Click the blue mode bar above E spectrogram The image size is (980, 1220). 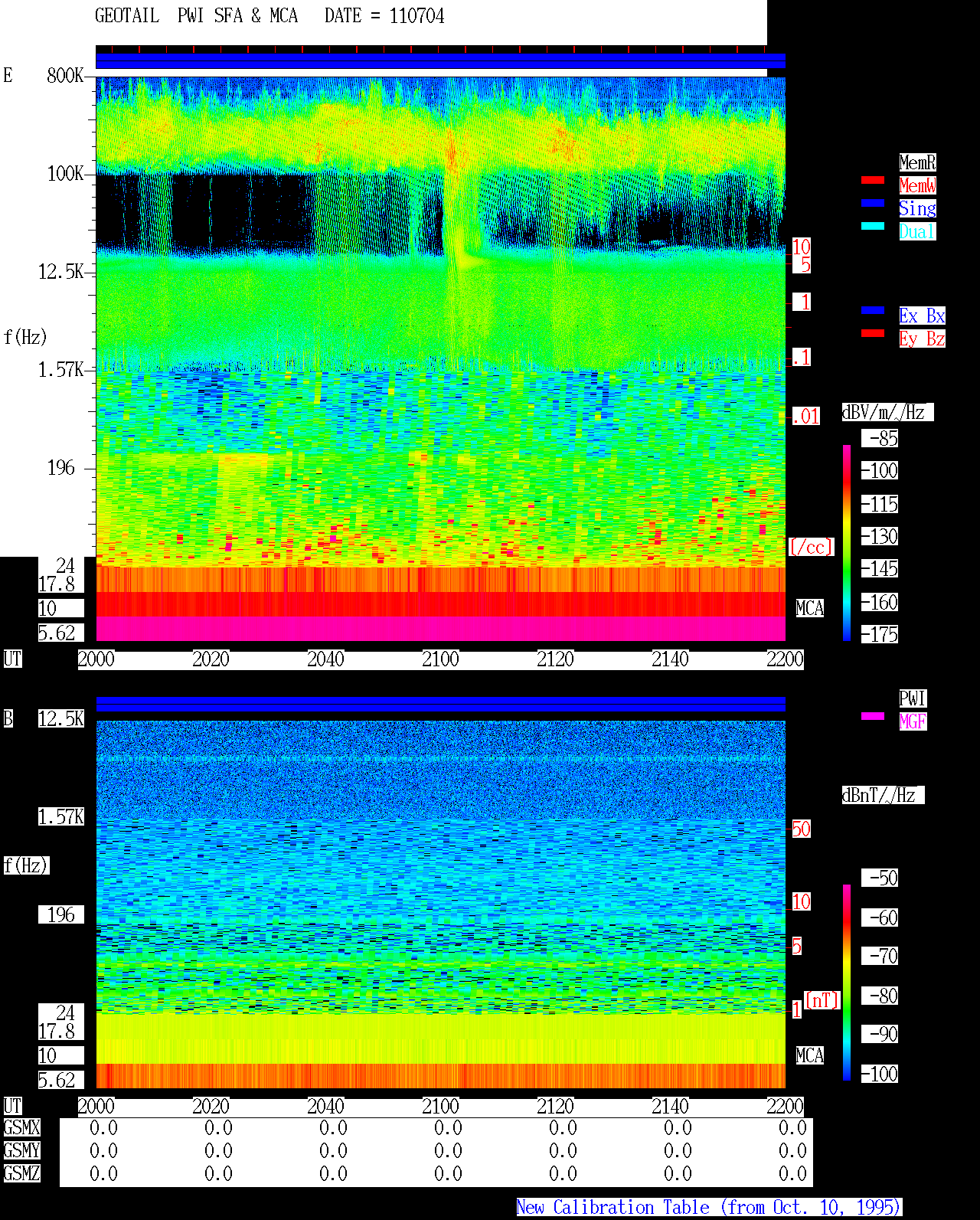click(440, 61)
